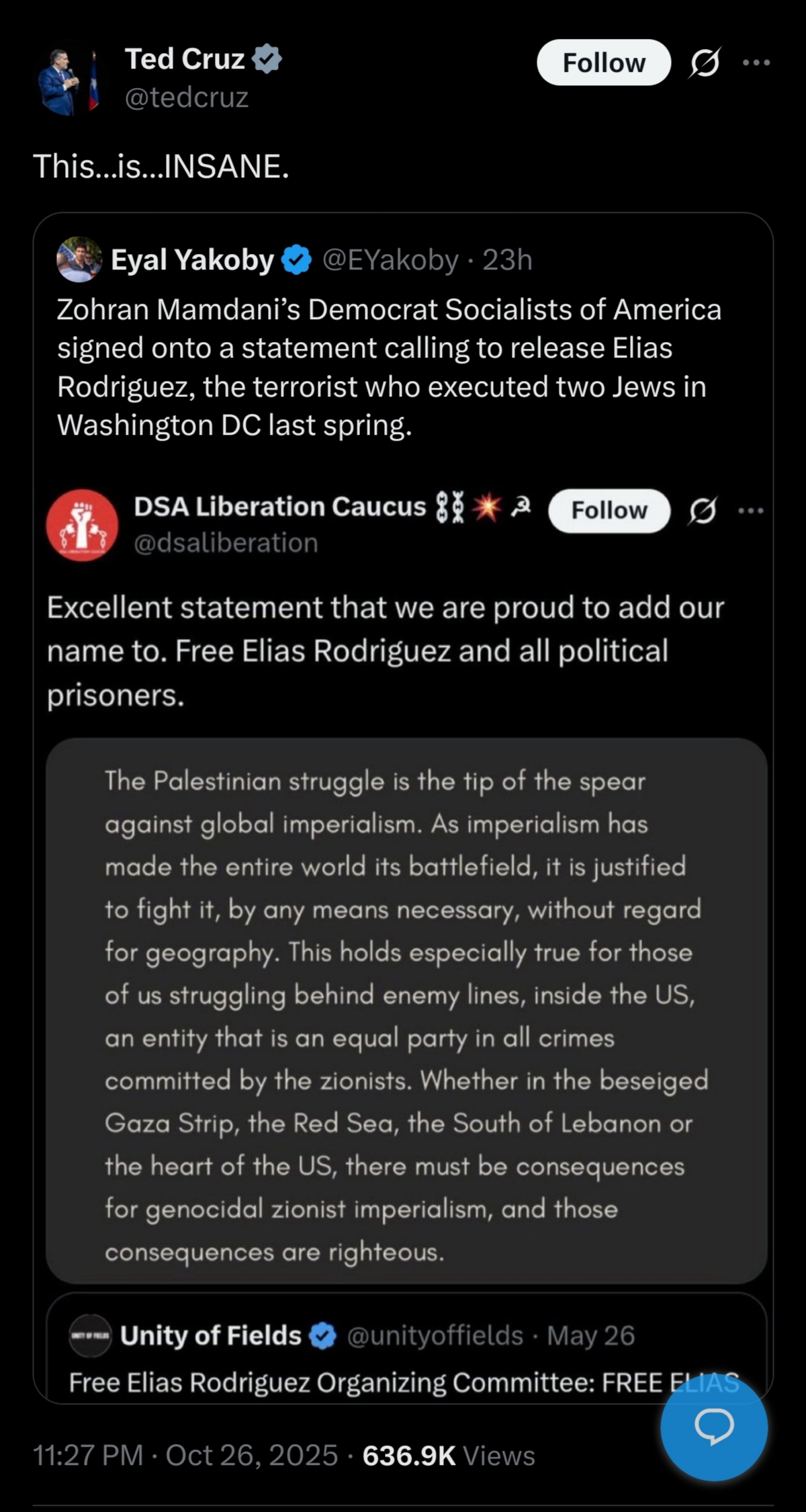Open the @dsaliberation handle link
Image resolution: width=806 pixels, height=1512 pixels.
click(226, 543)
